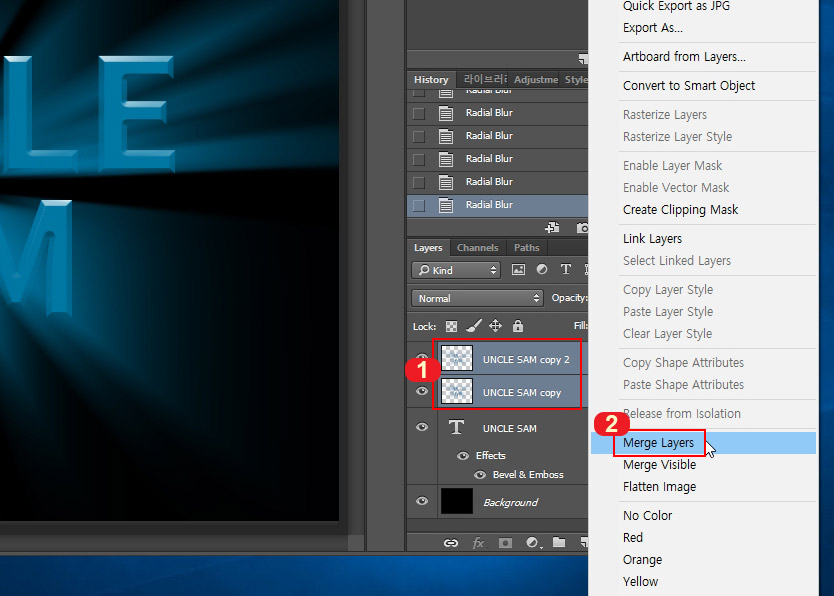Switch to the Paths tab

point(527,248)
